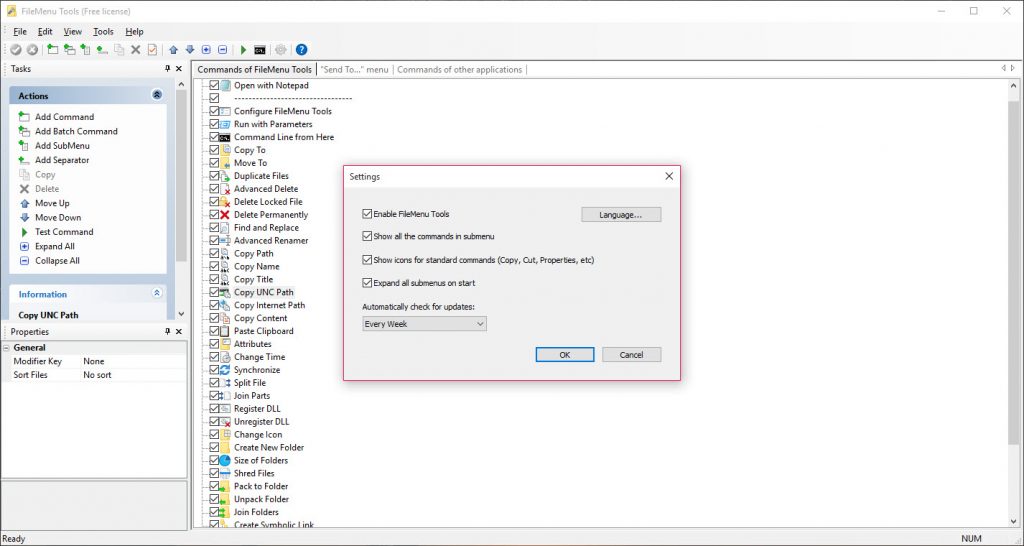Click the Expand All plus toolbar icon
Viewport: 1024px width, 546px height.
(x=206, y=50)
